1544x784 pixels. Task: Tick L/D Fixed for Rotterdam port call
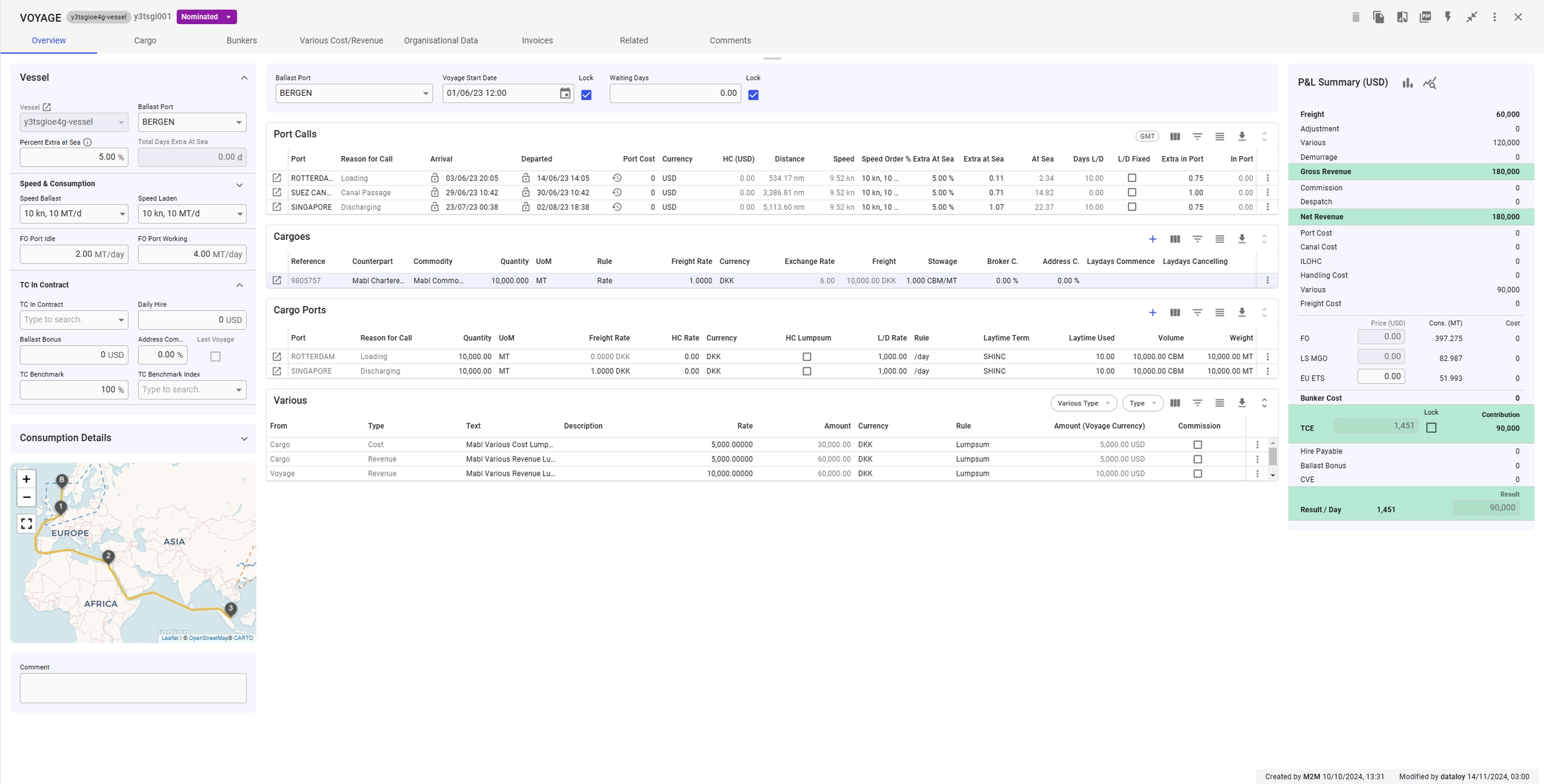pyautogui.click(x=1132, y=178)
